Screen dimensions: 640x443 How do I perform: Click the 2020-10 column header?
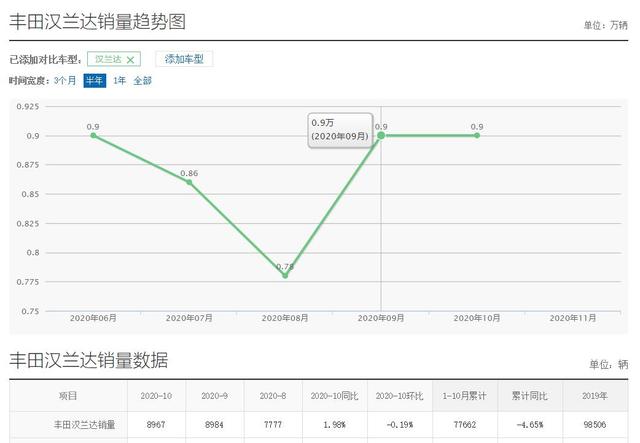tap(156, 396)
